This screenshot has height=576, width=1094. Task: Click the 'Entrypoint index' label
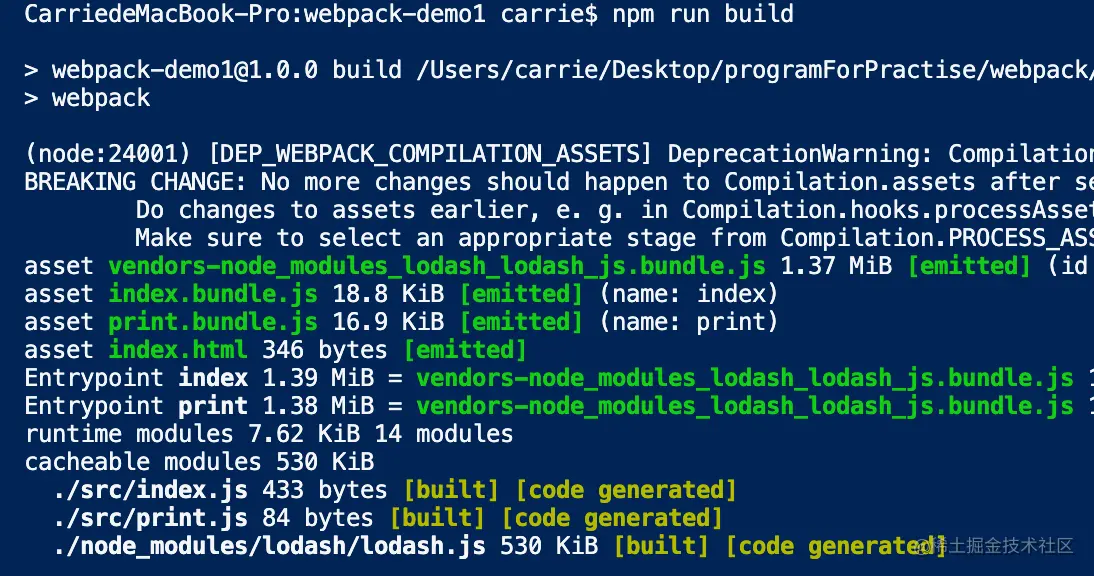point(136,378)
